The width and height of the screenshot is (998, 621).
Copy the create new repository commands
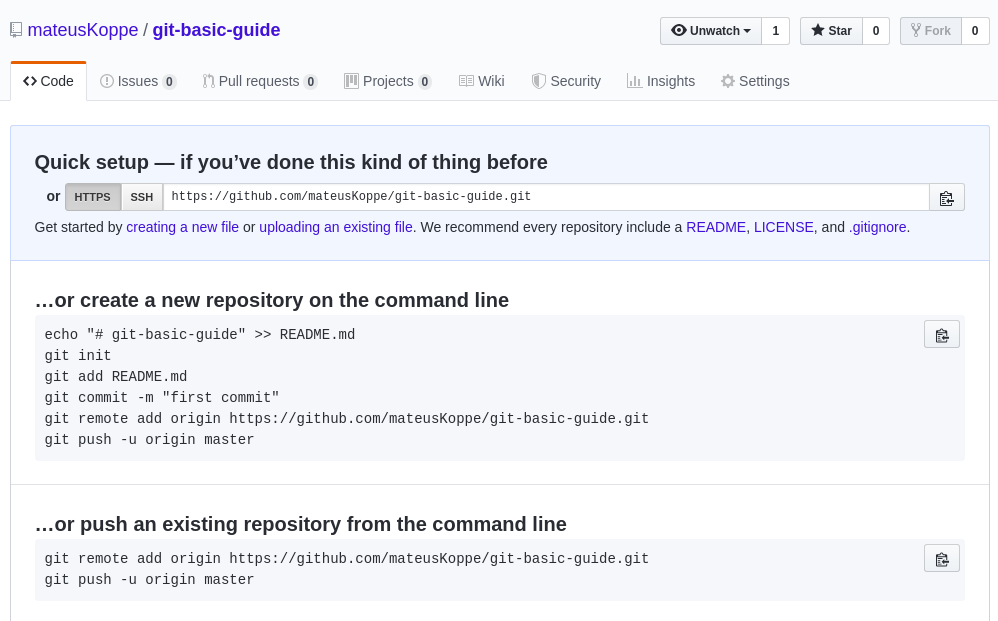[941, 334]
